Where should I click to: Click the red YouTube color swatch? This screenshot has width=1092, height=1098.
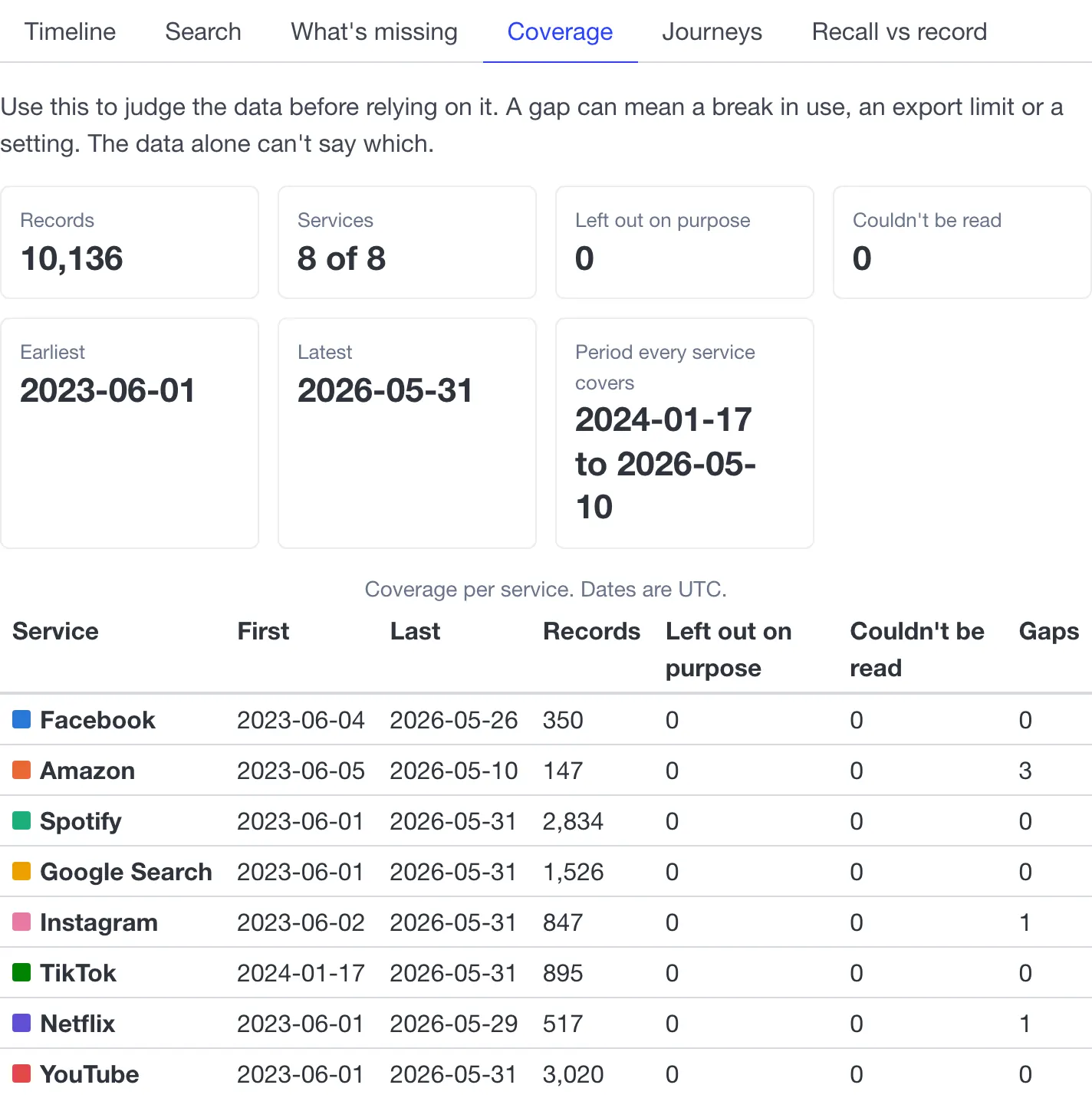(x=21, y=1073)
